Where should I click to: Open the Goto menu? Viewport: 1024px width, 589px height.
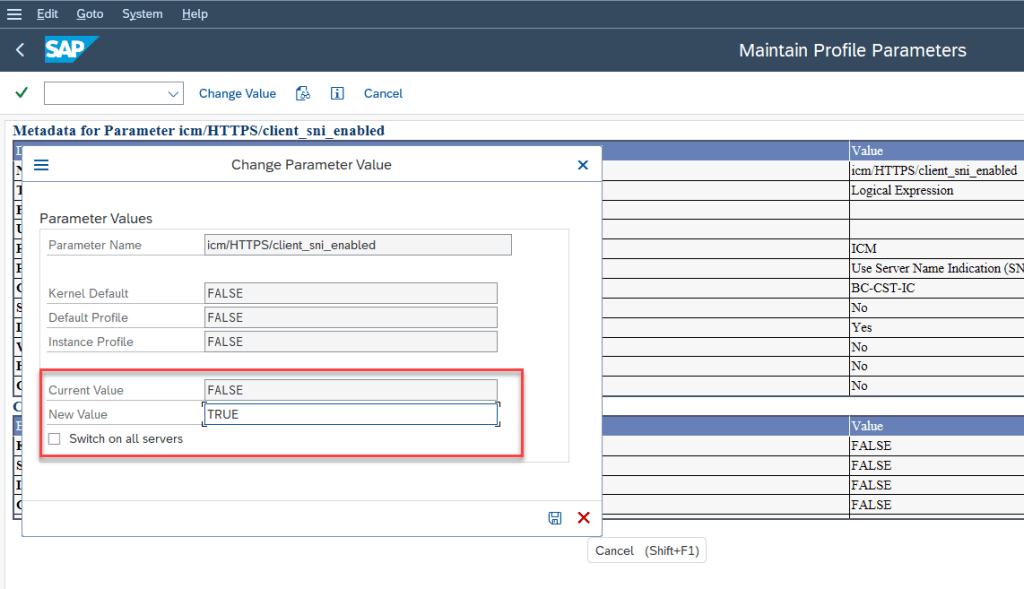(89, 14)
